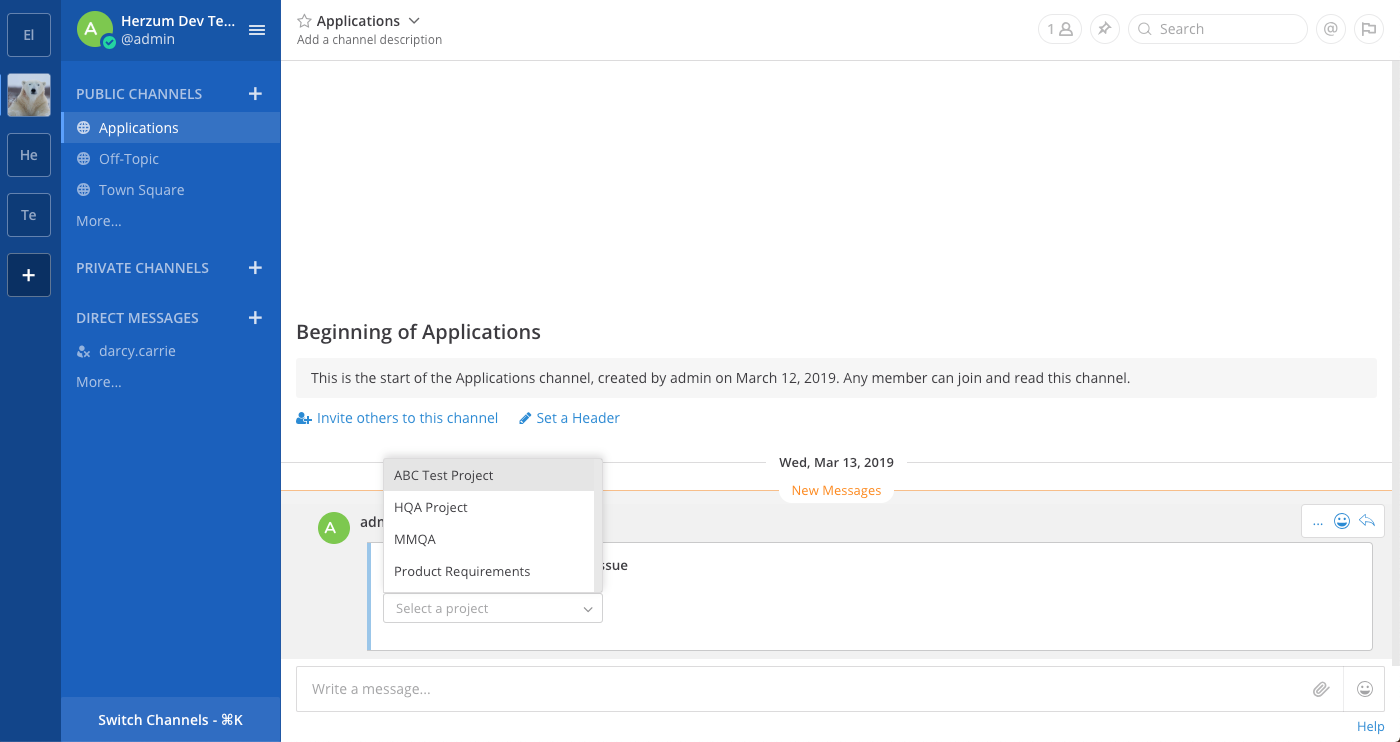This screenshot has height=742, width=1400.
Task: Choose ABC Test Project option
Action: pyautogui.click(x=444, y=475)
